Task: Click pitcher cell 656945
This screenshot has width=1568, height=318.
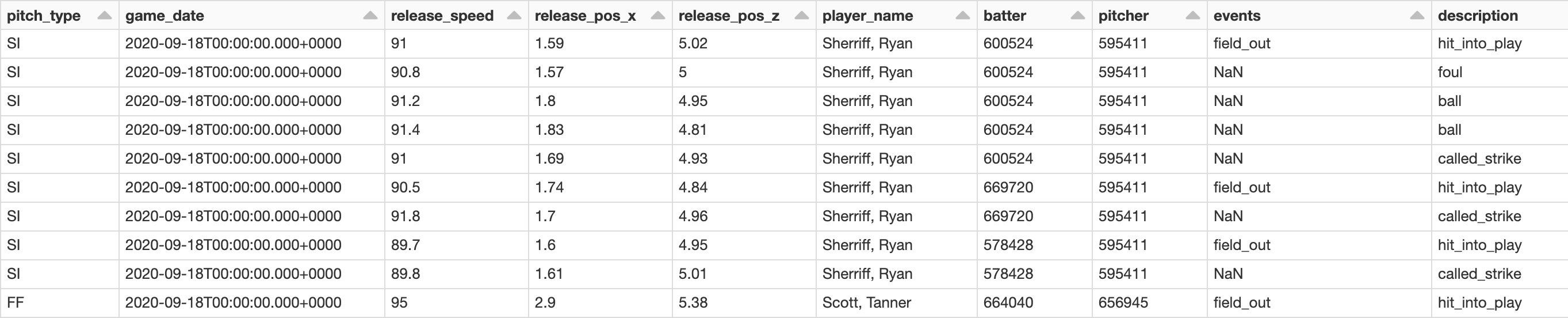Action: click(x=1123, y=303)
